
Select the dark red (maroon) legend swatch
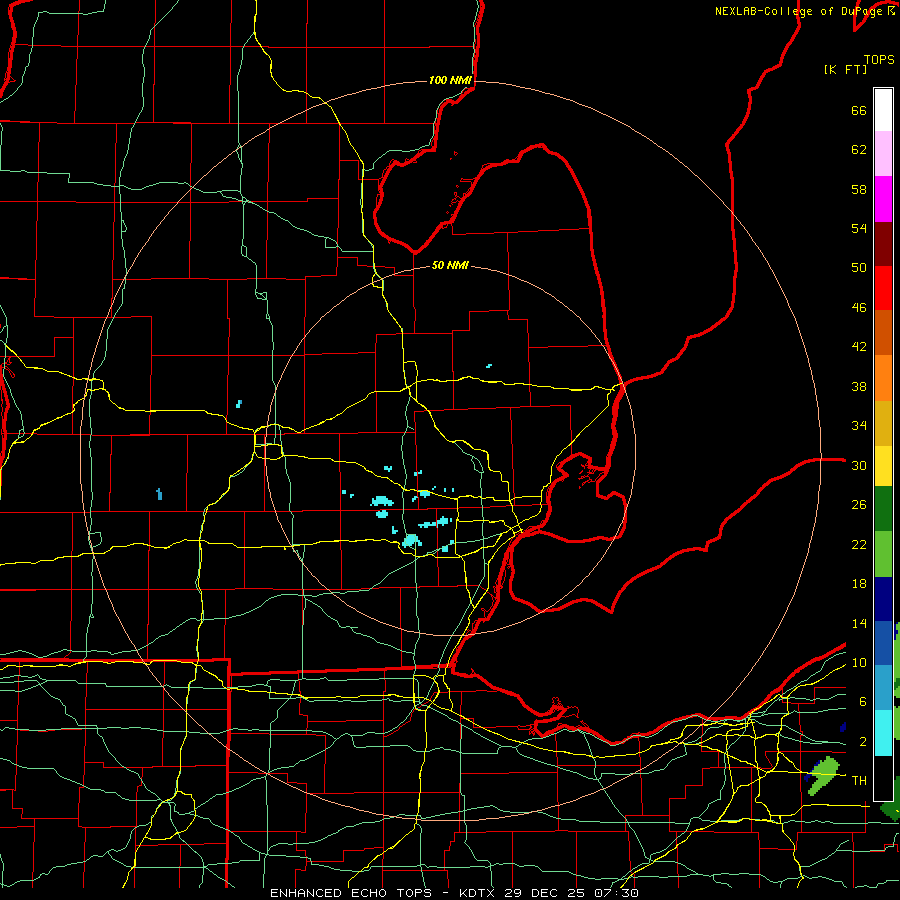point(883,244)
